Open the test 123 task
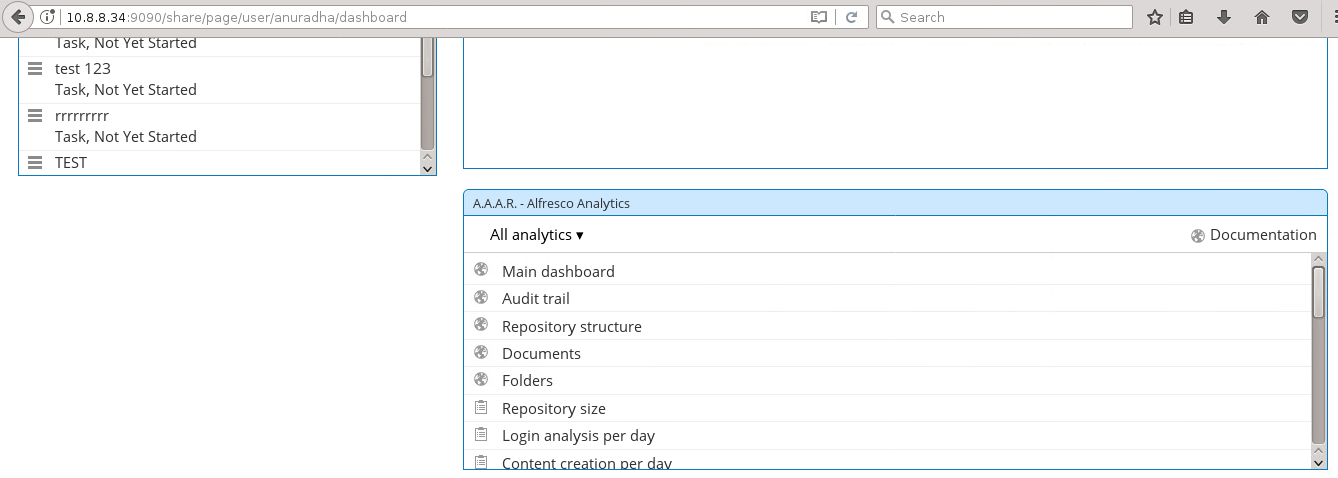 tap(83, 69)
